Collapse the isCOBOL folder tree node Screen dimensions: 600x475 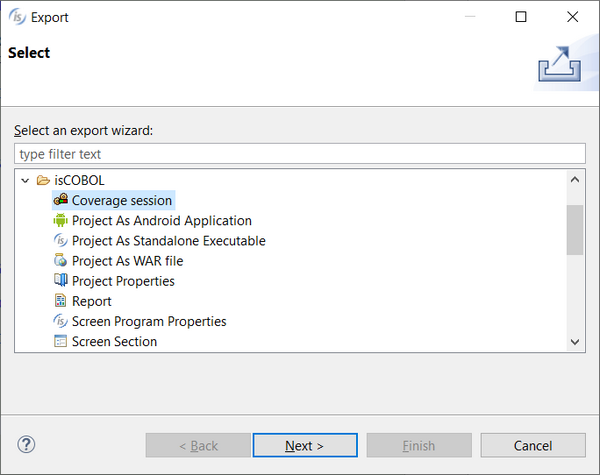click(25, 180)
